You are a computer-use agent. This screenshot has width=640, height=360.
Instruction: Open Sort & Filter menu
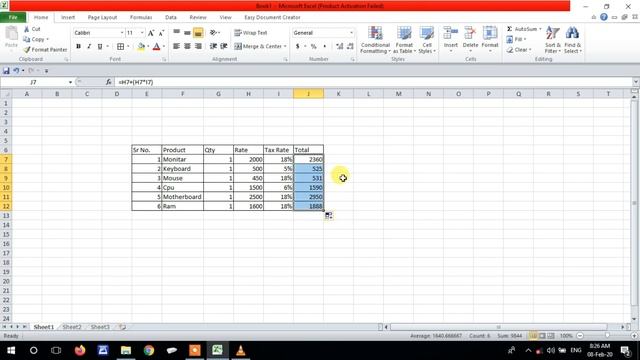pos(553,40)
